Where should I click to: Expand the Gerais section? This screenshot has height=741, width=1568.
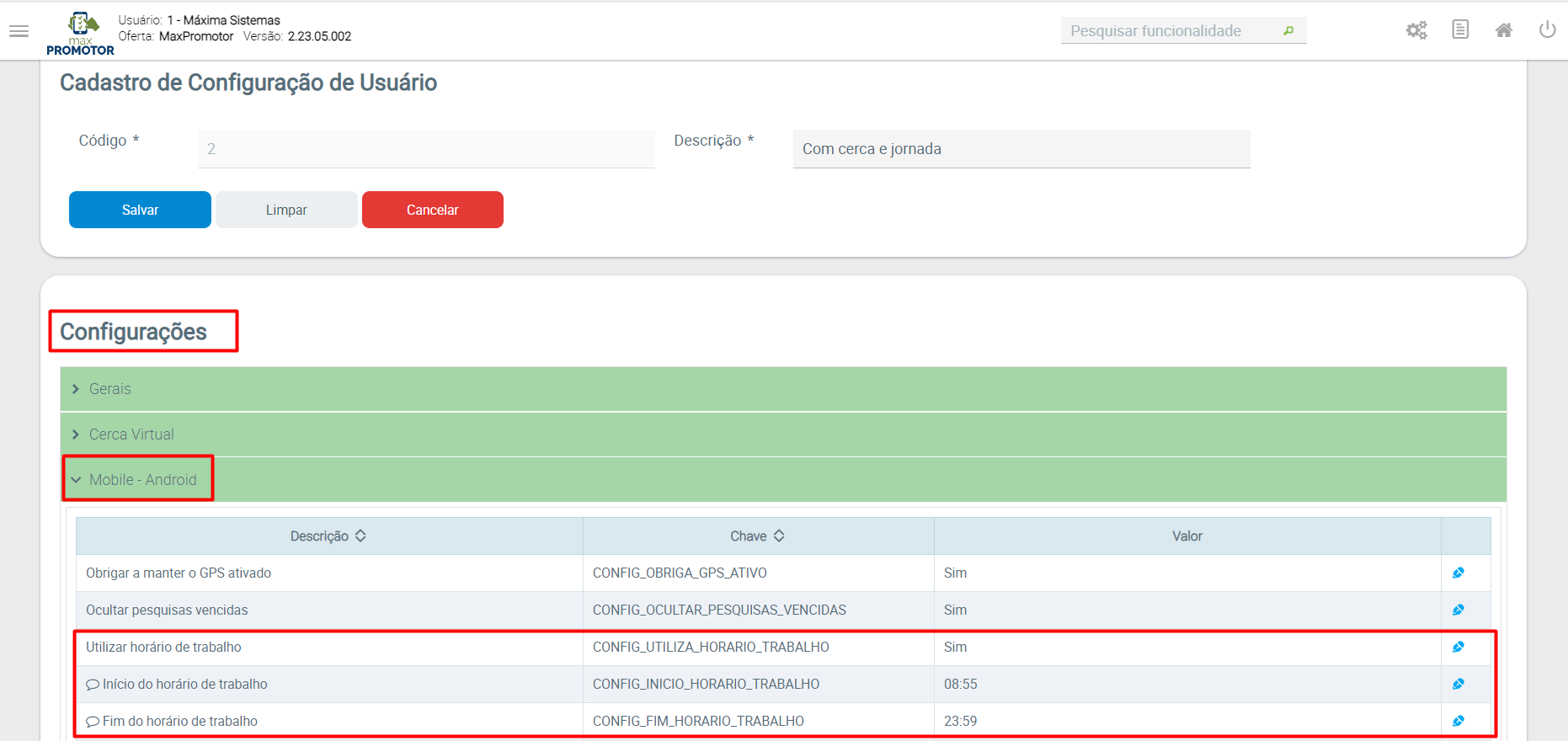[109, 389]
